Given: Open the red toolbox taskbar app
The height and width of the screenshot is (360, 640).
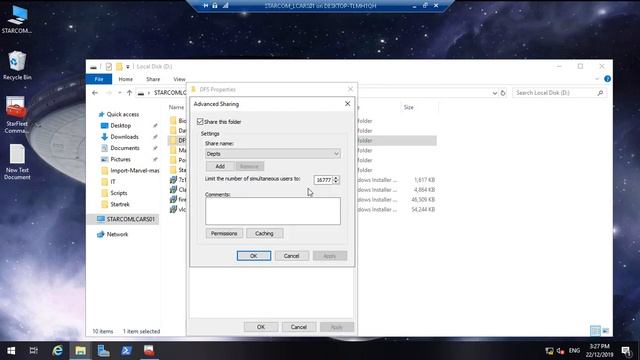Looking at the screenshot, I should [149, 351].
